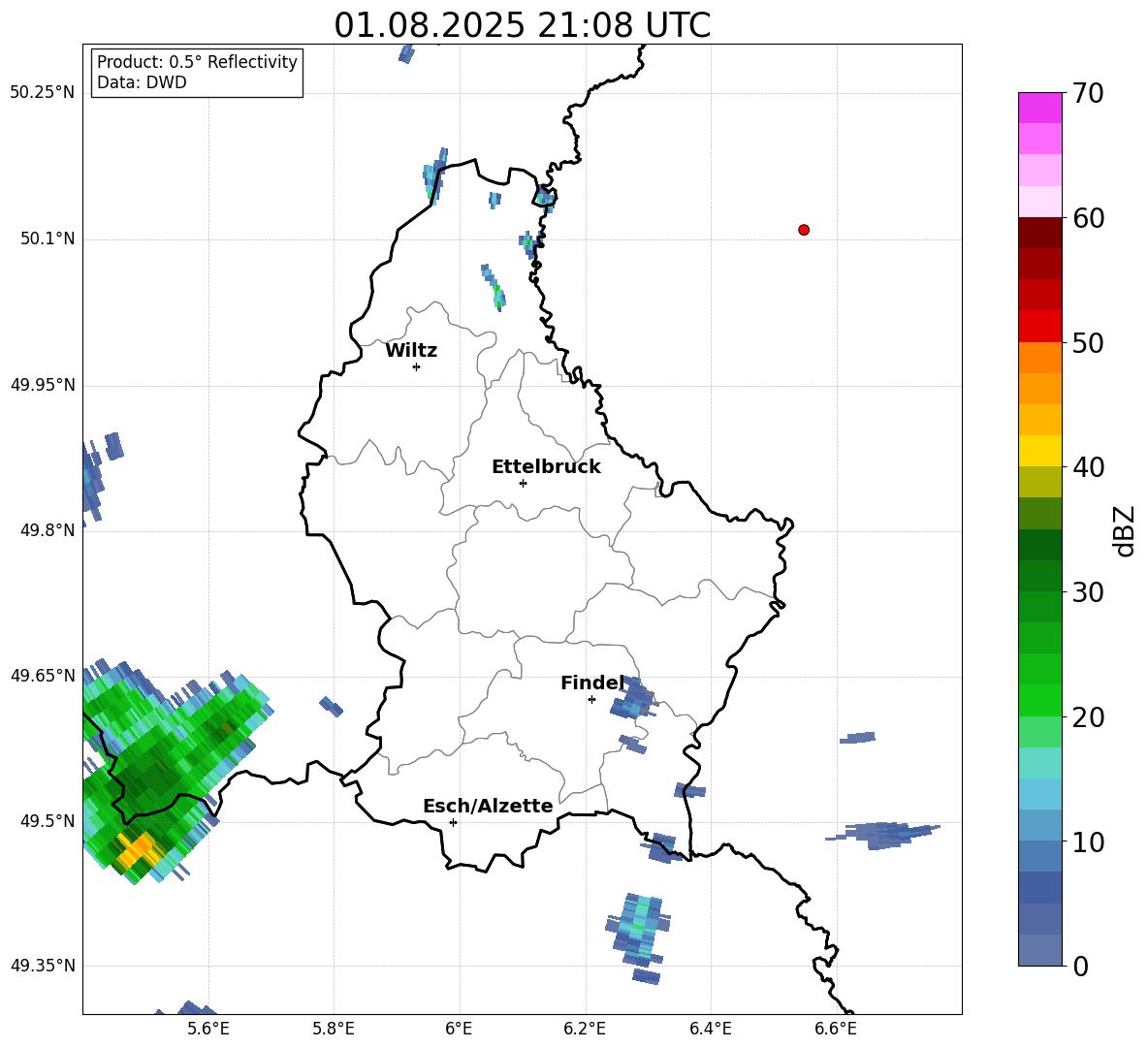Click the Product: 0.5° Reflectivity text
This screenshot has width=1148, height=1048.
click(197, 62)
